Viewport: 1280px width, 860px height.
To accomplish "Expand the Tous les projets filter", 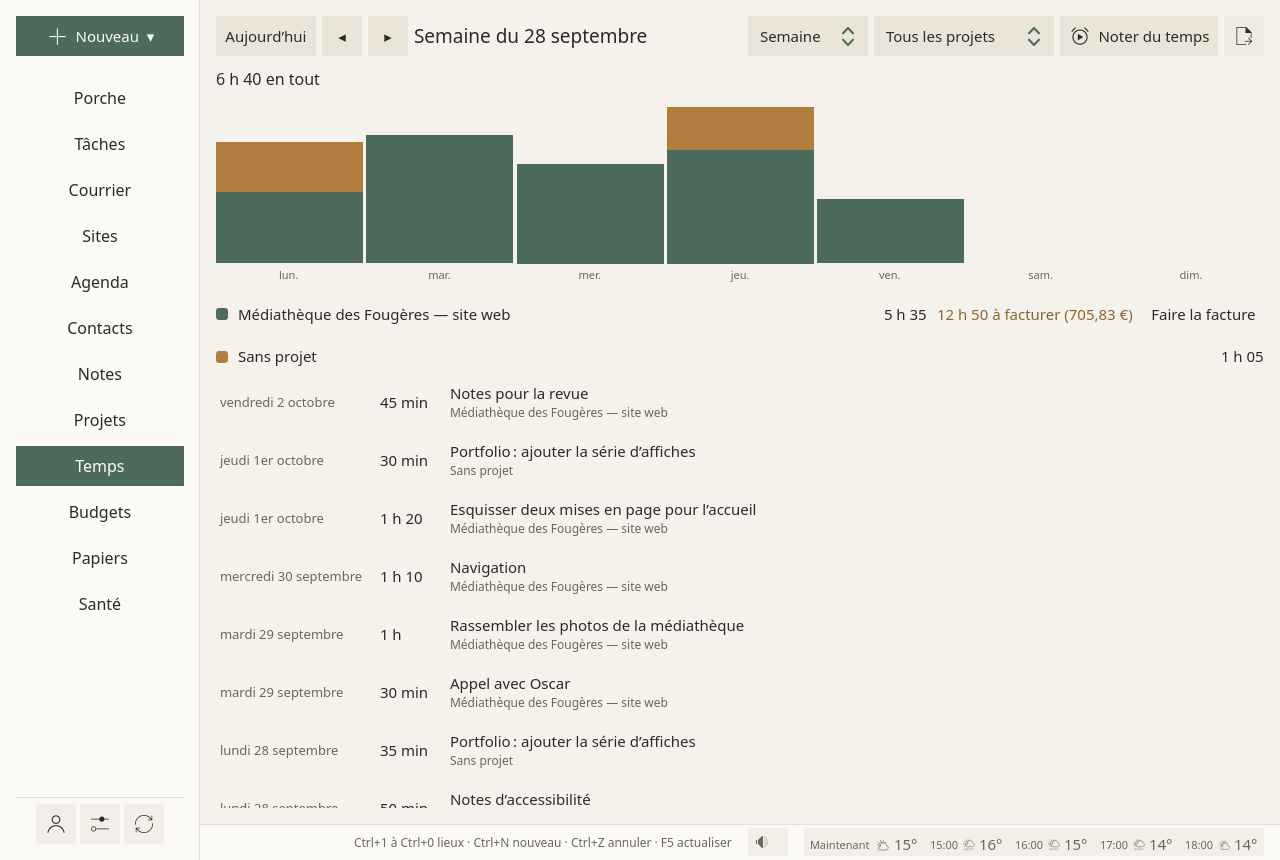I will (x=964, y=36).
